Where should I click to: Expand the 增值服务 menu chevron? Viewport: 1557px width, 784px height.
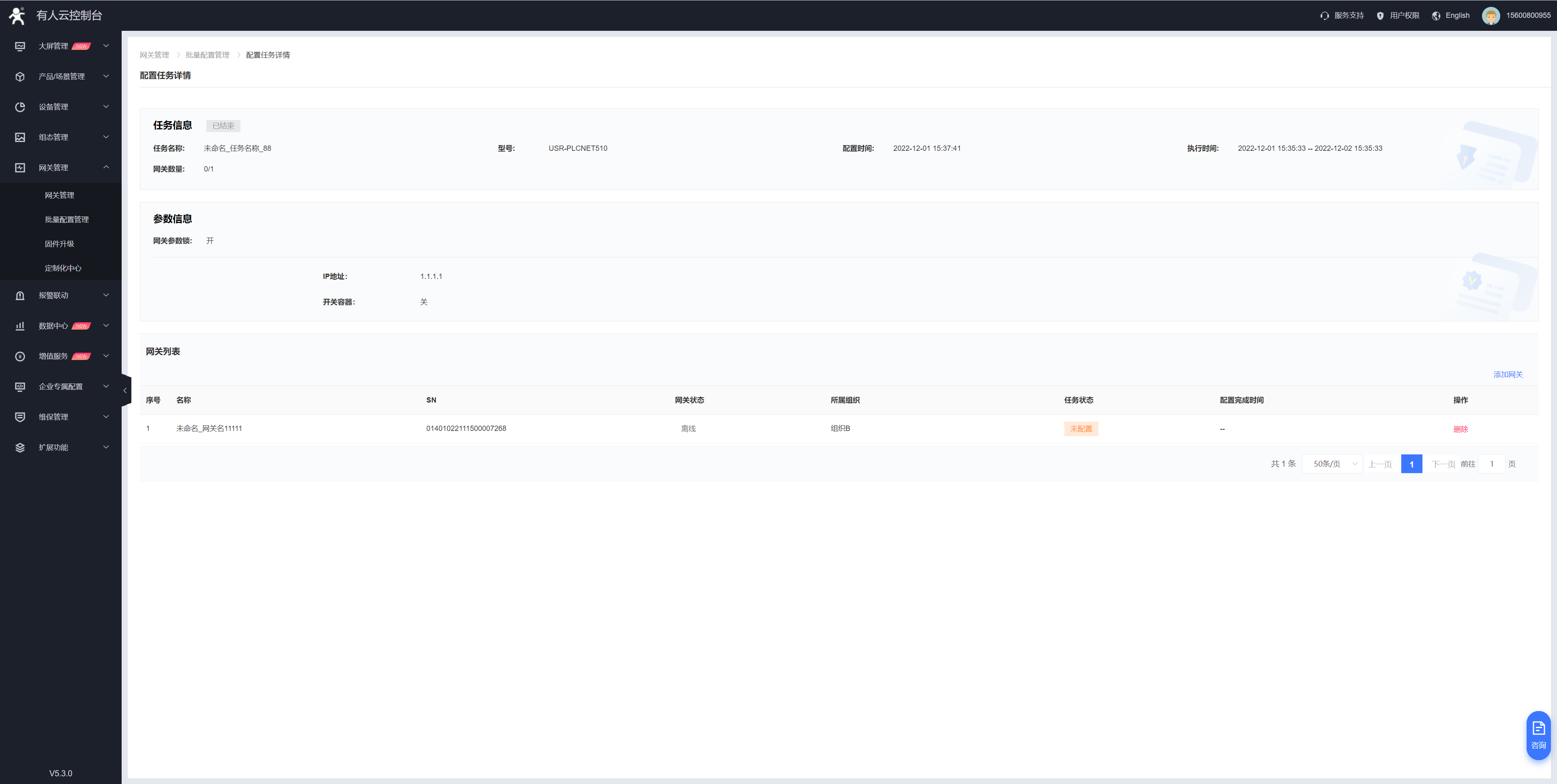click(106, 356)
